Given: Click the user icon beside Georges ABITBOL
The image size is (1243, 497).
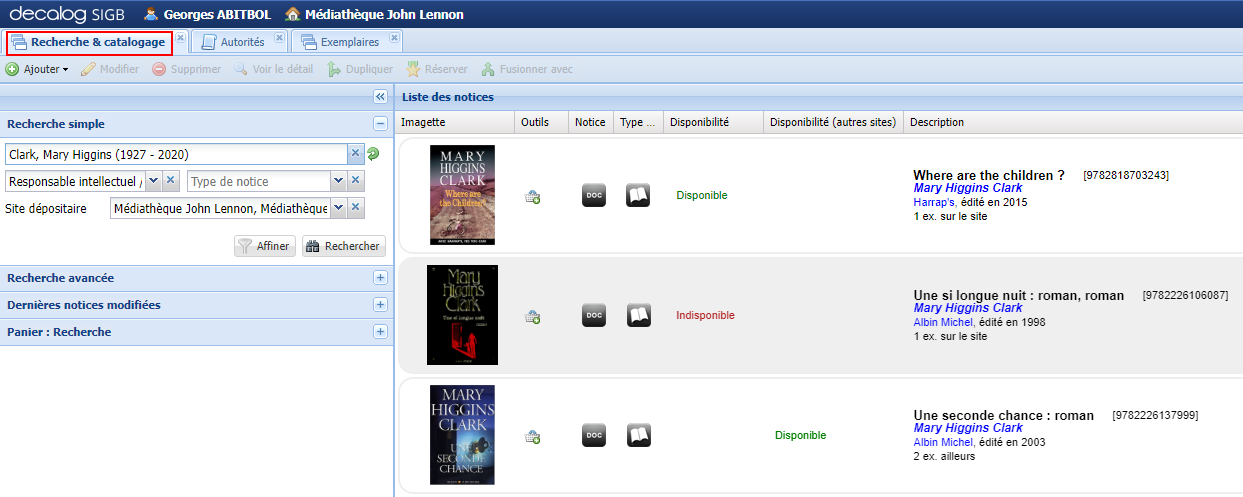Looking at the screenshot, I should 151,14.
